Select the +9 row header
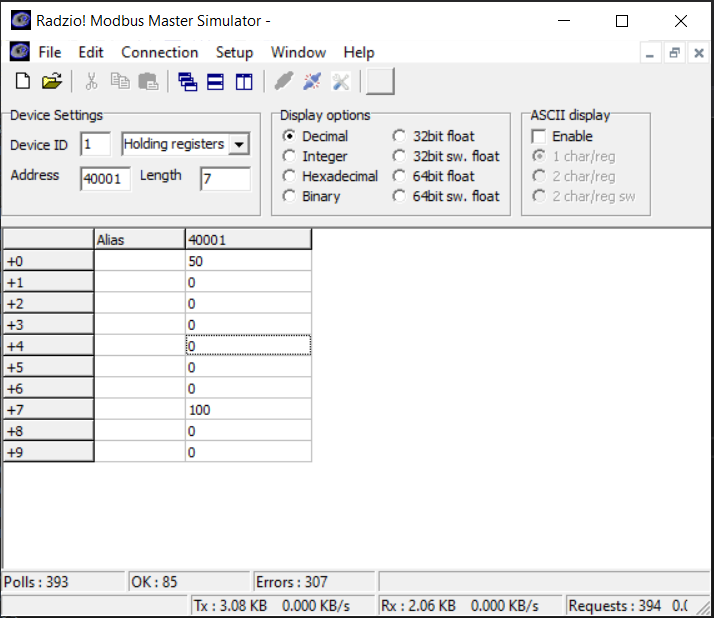This screenshot has height=618, width=714. coord(48,452)
